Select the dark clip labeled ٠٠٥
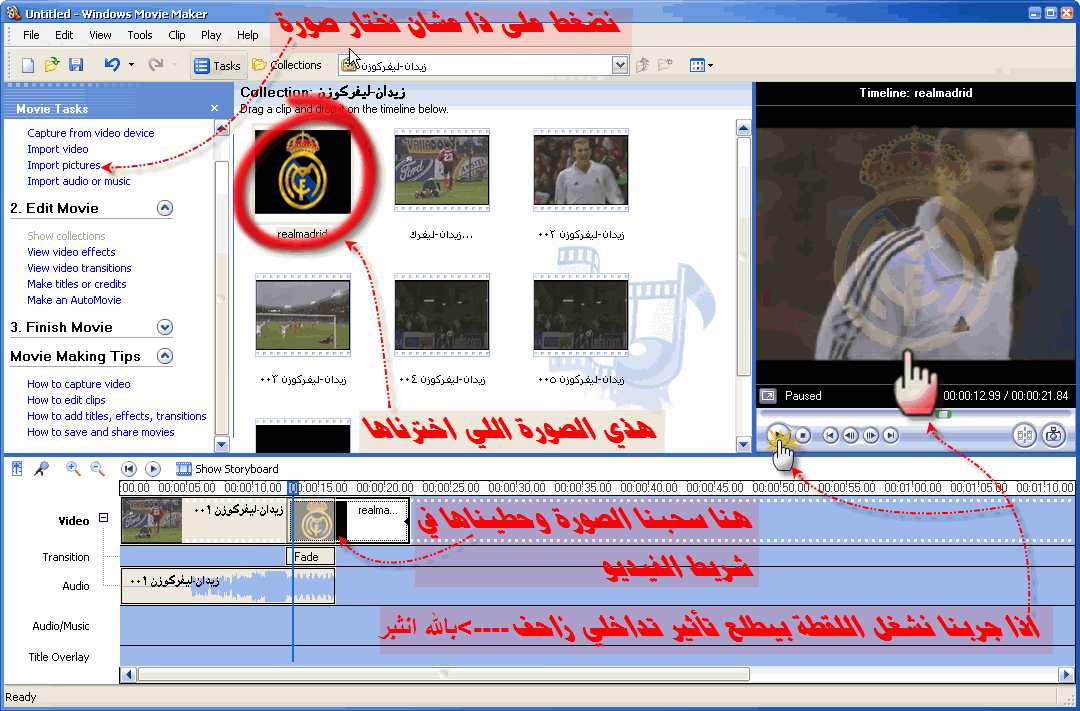The image size is (1080, 711). (581, 316)
